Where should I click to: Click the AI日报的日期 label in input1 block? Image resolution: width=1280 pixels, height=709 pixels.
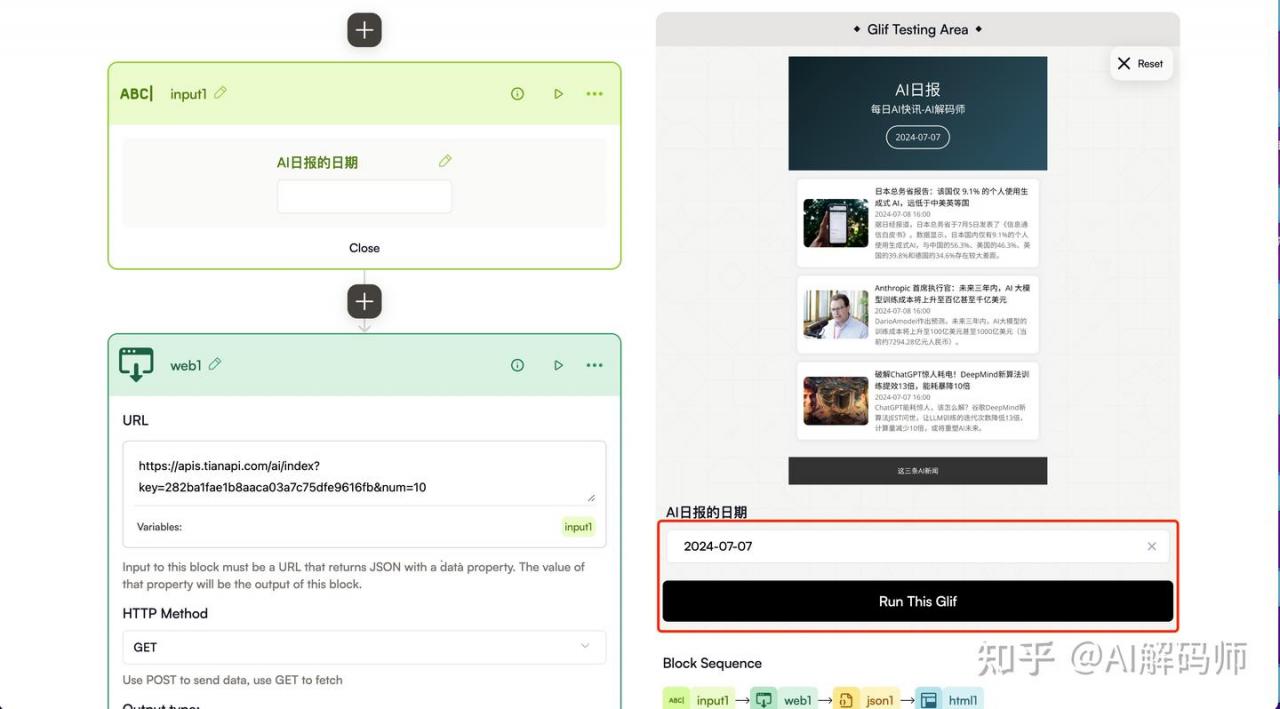[x=317, y=162]
